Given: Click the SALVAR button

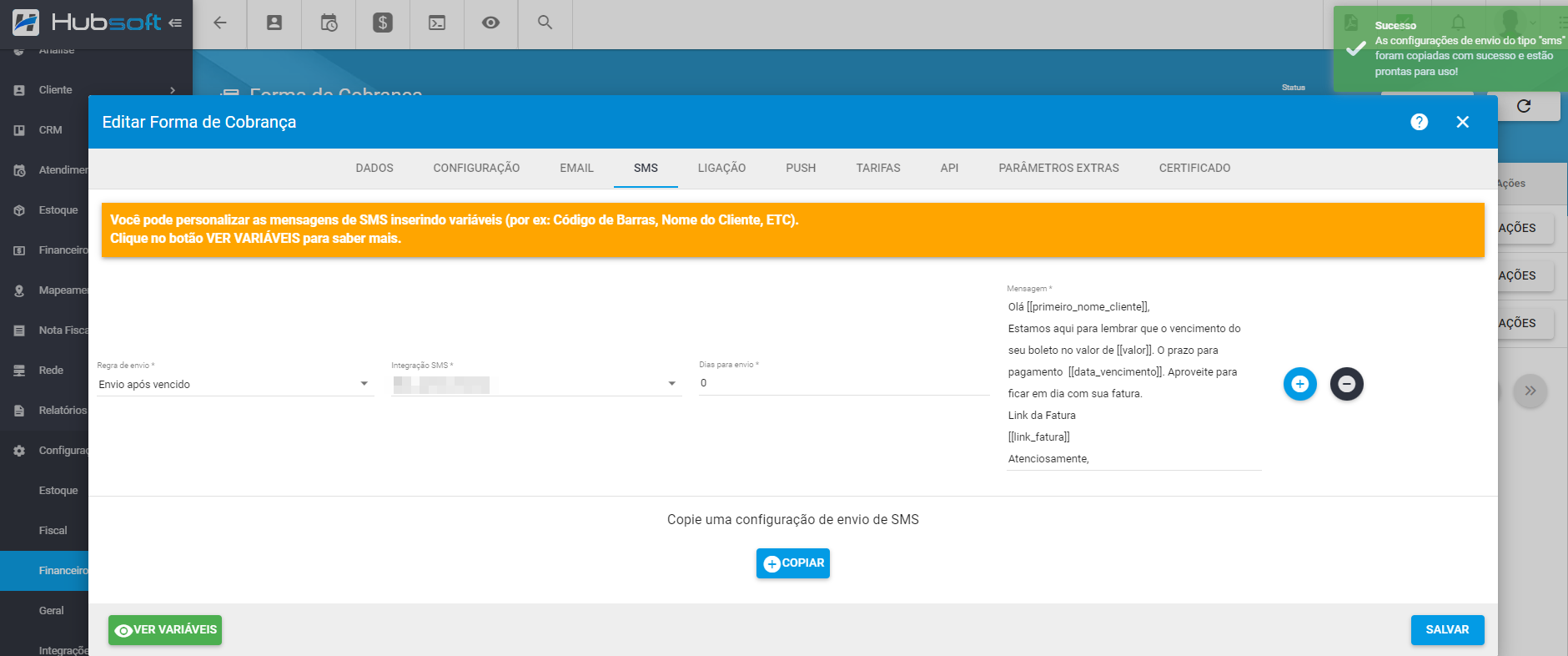Looking at the screenshot, I should click(1447, 630).
